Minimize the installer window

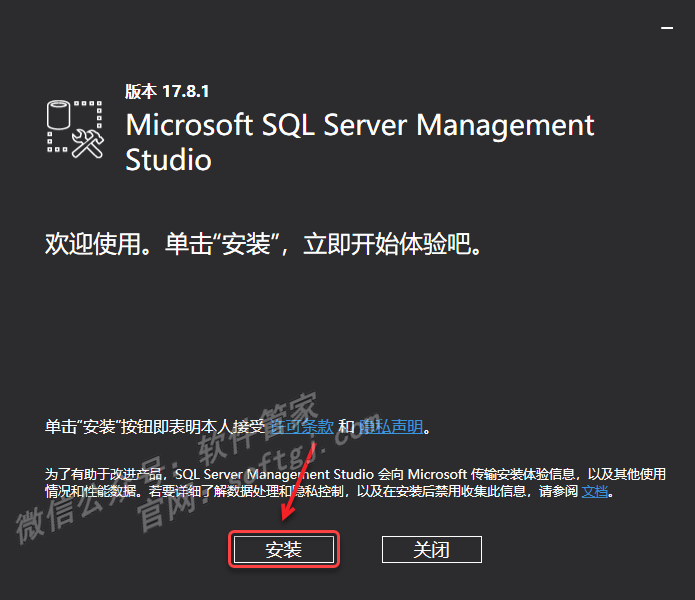point(667,28)
